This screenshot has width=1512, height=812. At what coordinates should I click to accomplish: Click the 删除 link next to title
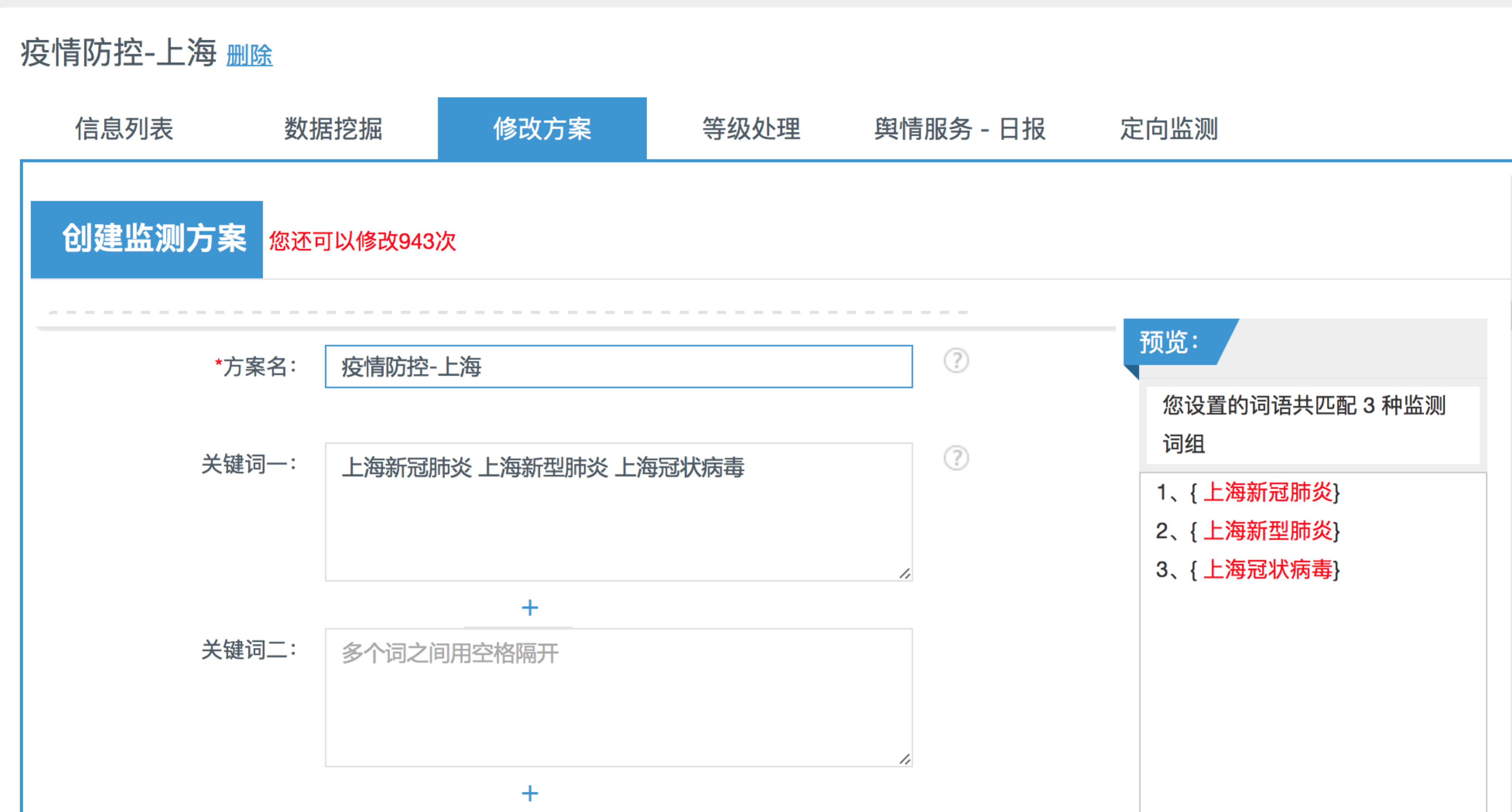pos(249,55)
